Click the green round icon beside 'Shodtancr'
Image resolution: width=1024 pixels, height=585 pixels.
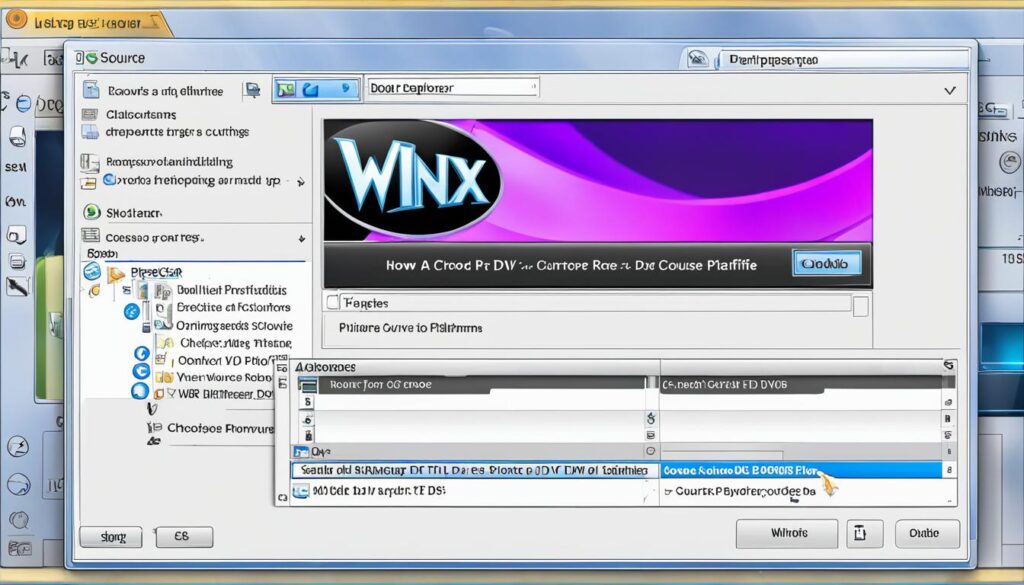click(92, 212)
